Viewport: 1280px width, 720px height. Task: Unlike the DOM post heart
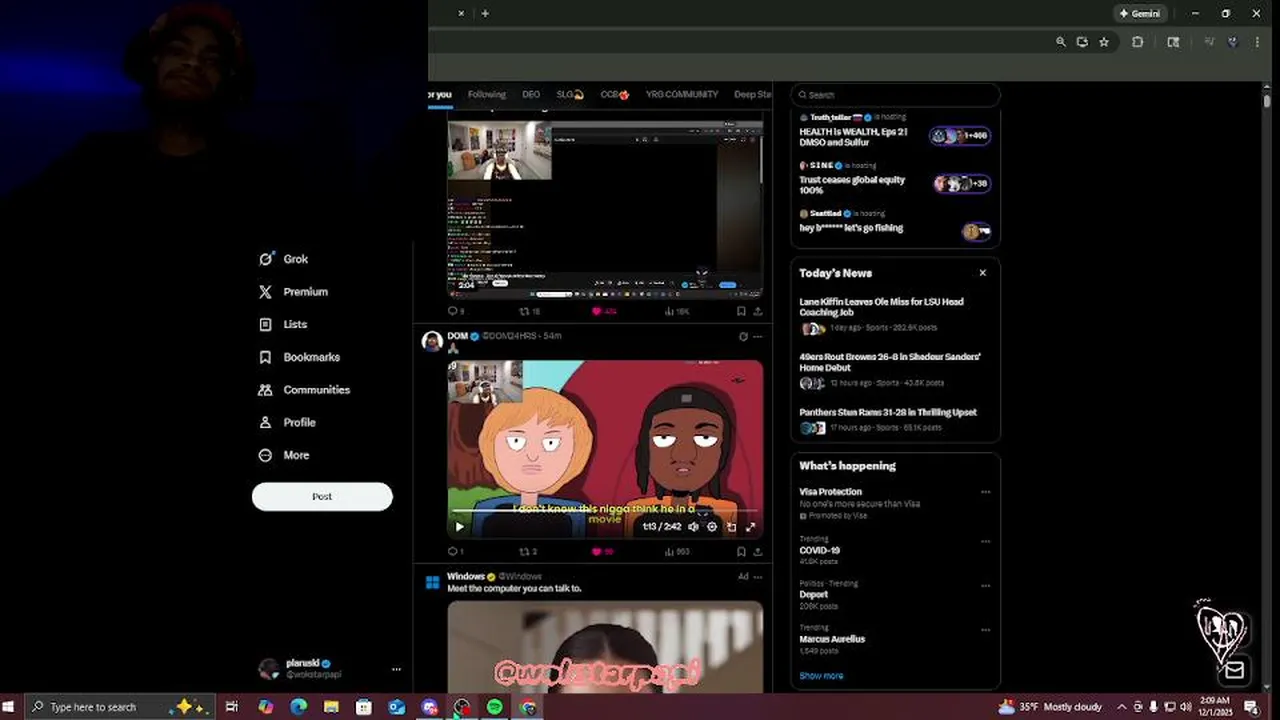click(602, 551)
